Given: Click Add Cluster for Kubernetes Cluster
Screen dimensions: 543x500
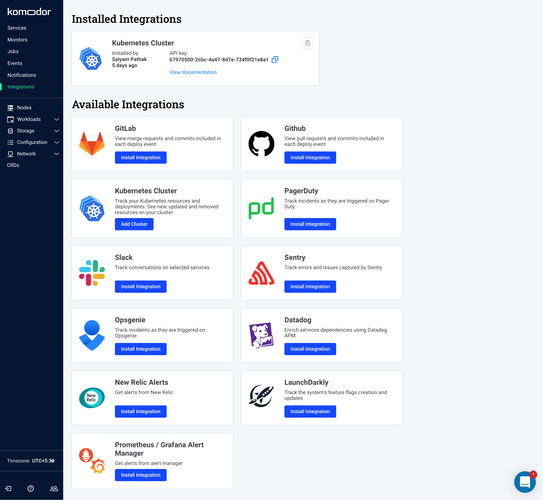Looking at the screenshot, I should pos(134,224).
